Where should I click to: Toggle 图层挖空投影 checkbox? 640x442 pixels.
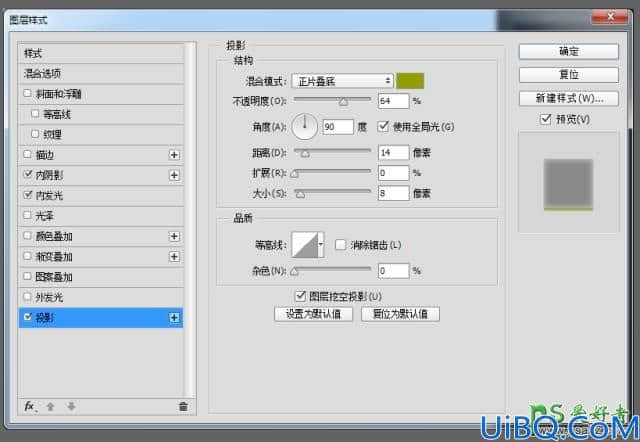300,296
